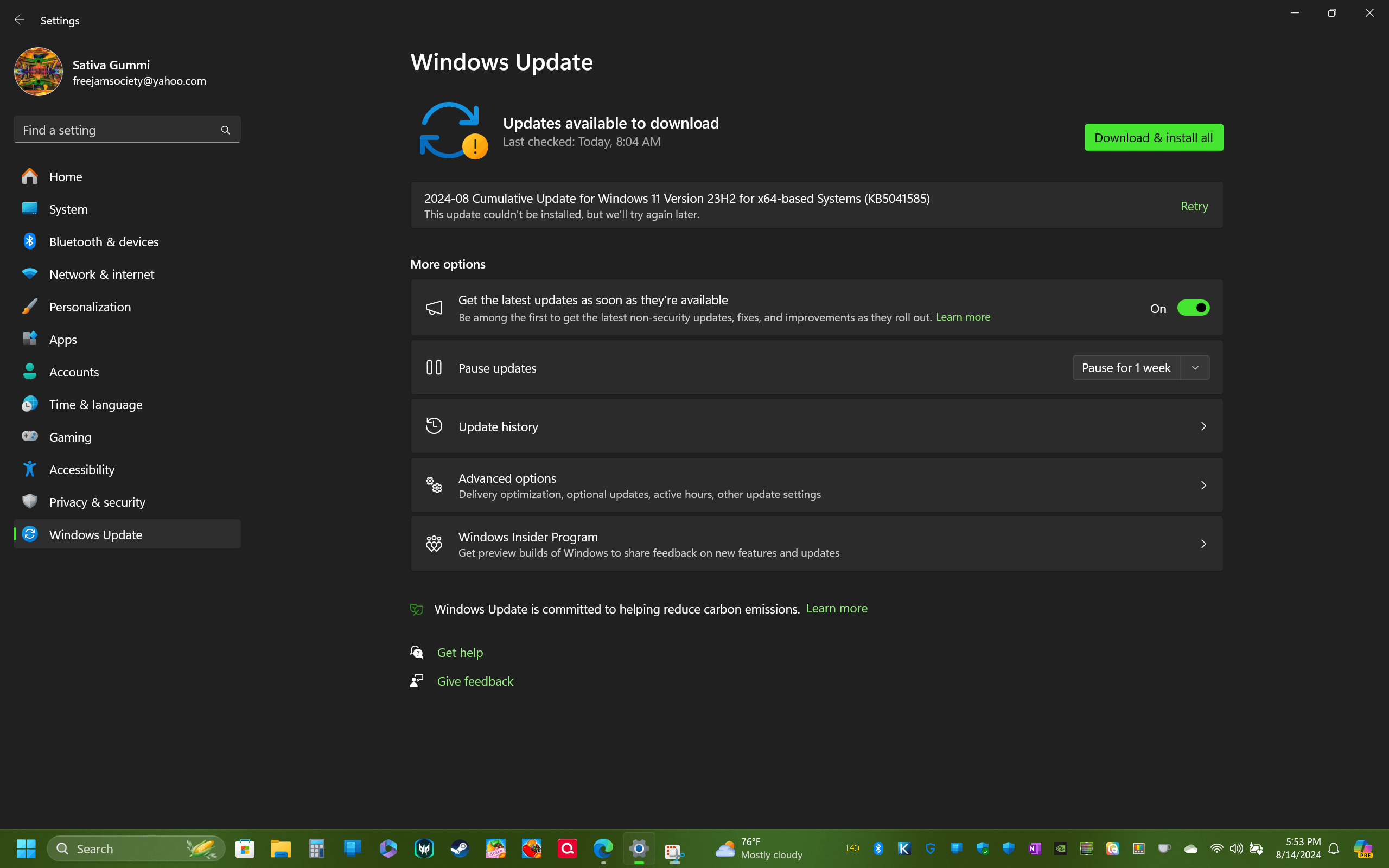Open Microsoft Edge from the taskbar
Viewport: 1389px width, 868px height.
pyautogui.click(x=603, y=848)
